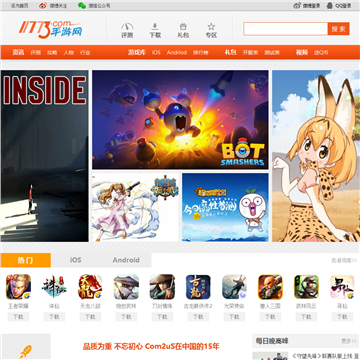Switch to the iOS games tab
This screenshot has width=360, height=360.
pyautogui.click(x=76, y=260)
